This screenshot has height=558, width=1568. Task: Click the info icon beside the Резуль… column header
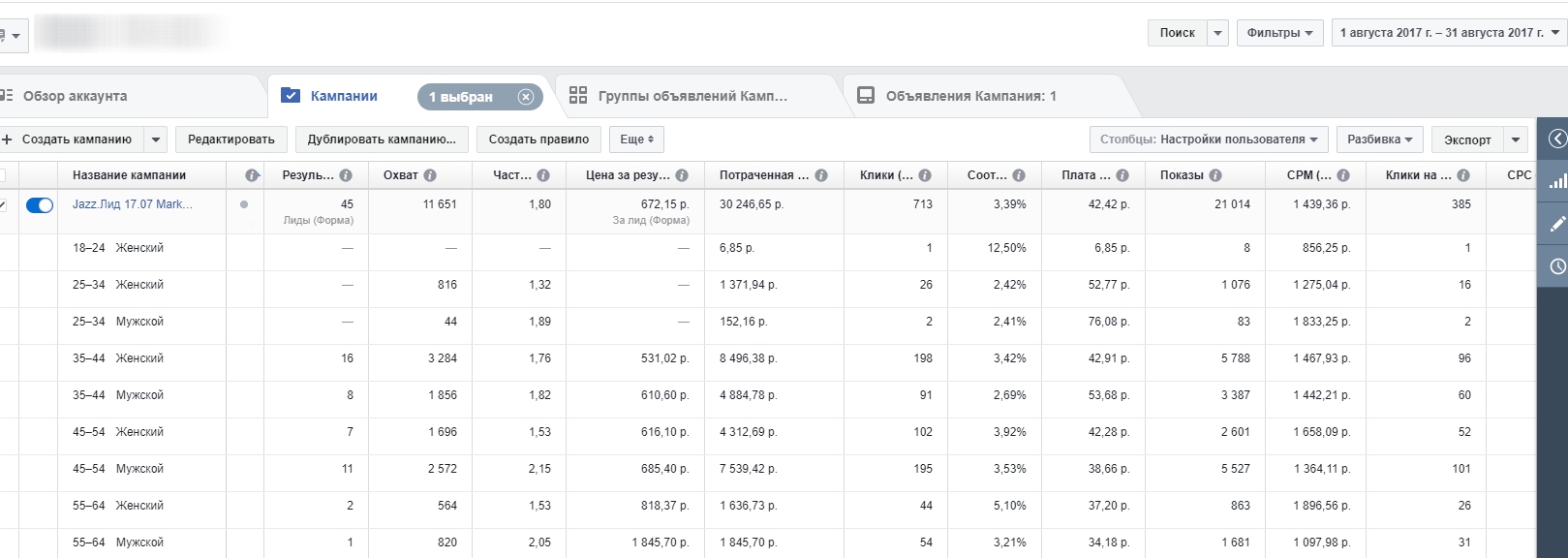[346, 175]
